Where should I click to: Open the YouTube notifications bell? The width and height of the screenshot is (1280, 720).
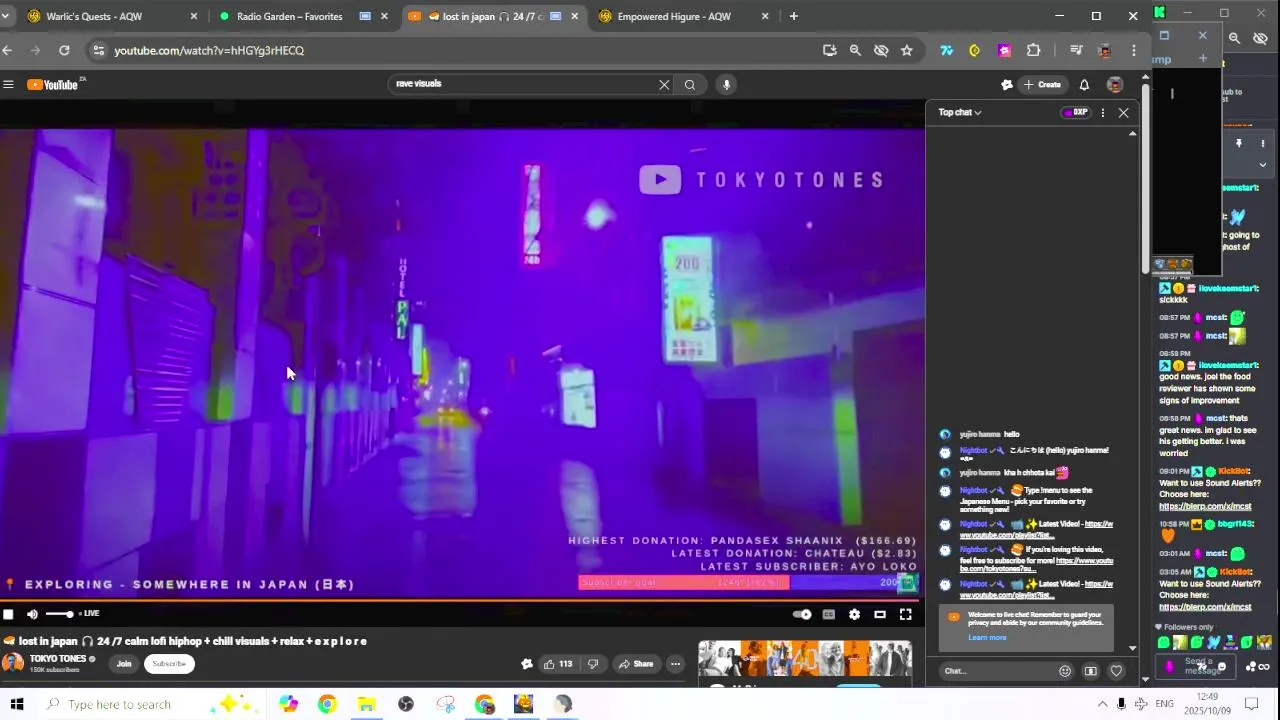pos(1084,85)
